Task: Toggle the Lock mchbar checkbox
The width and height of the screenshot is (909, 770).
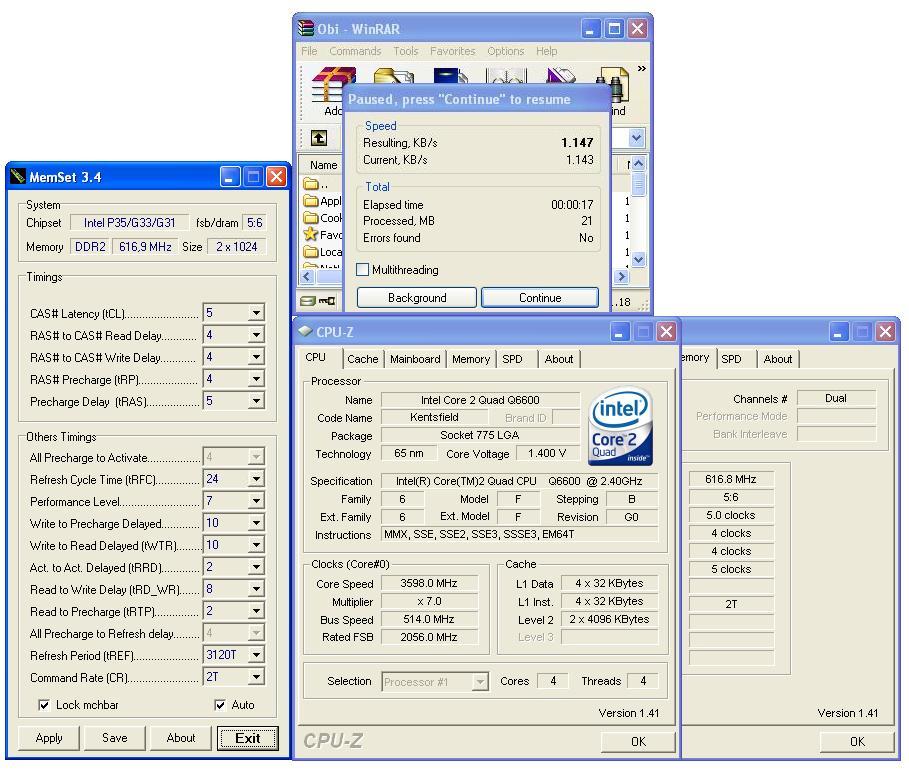Action: tap(43, 705)
